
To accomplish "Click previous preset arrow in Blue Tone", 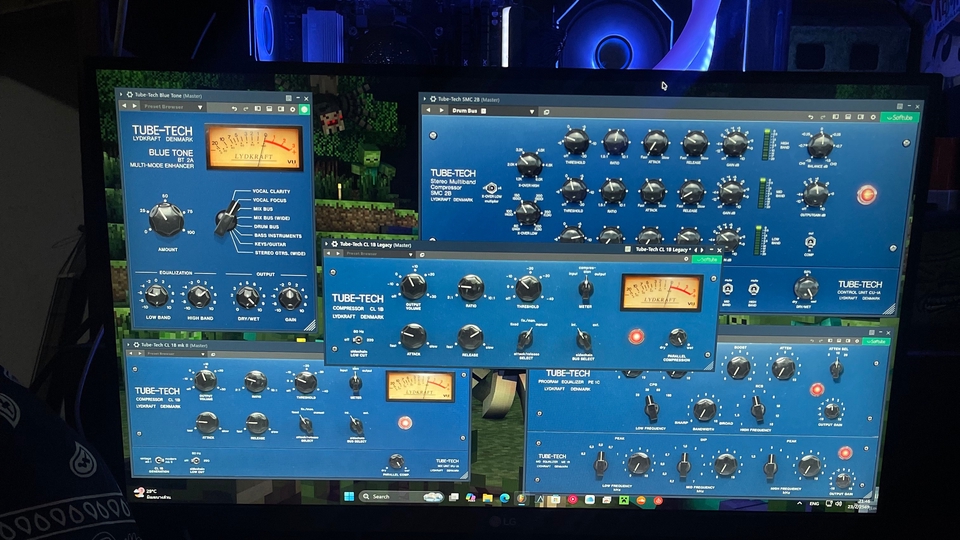I will click(124, 106).
